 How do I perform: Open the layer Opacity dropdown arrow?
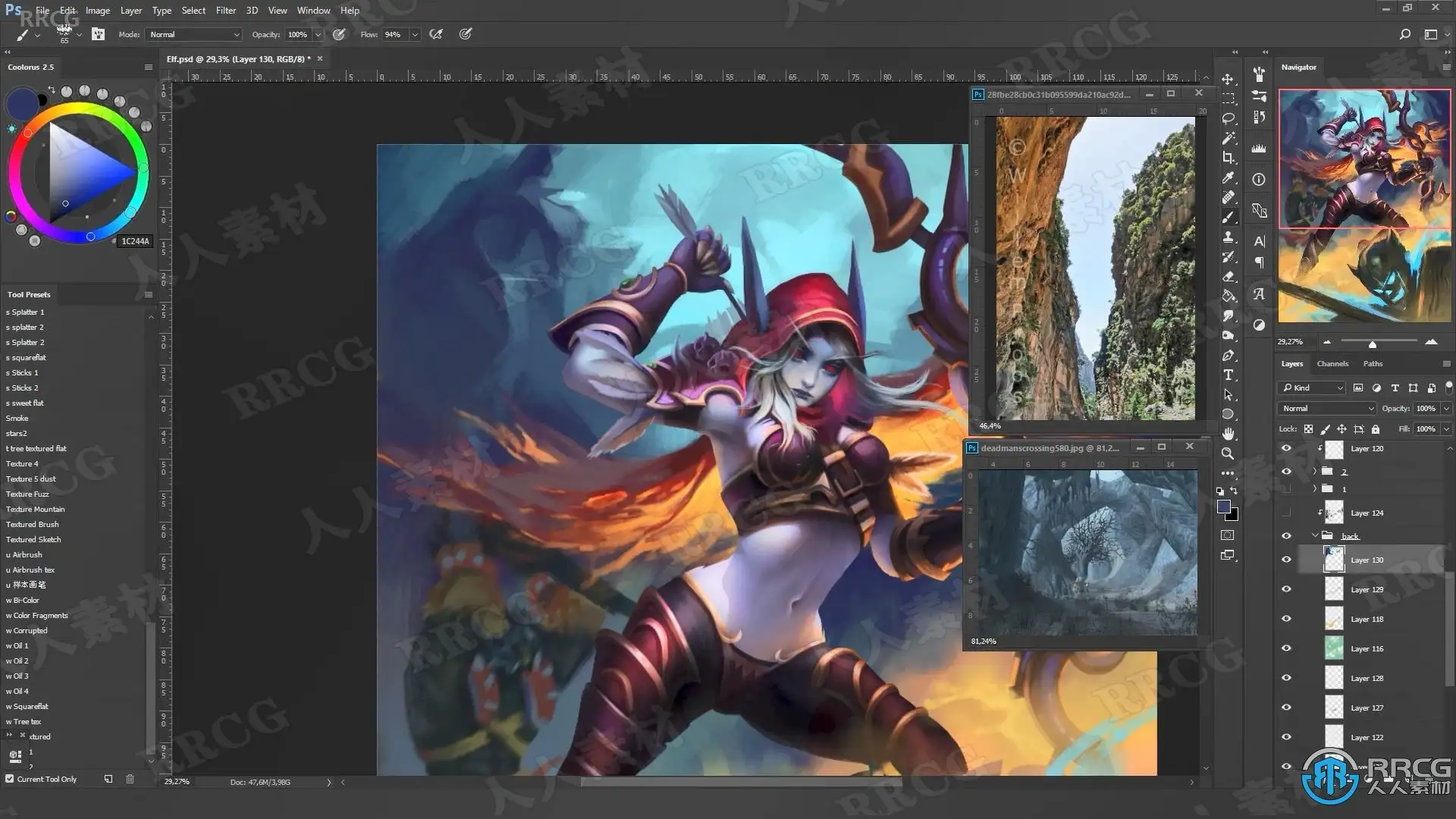(1446, 408)
